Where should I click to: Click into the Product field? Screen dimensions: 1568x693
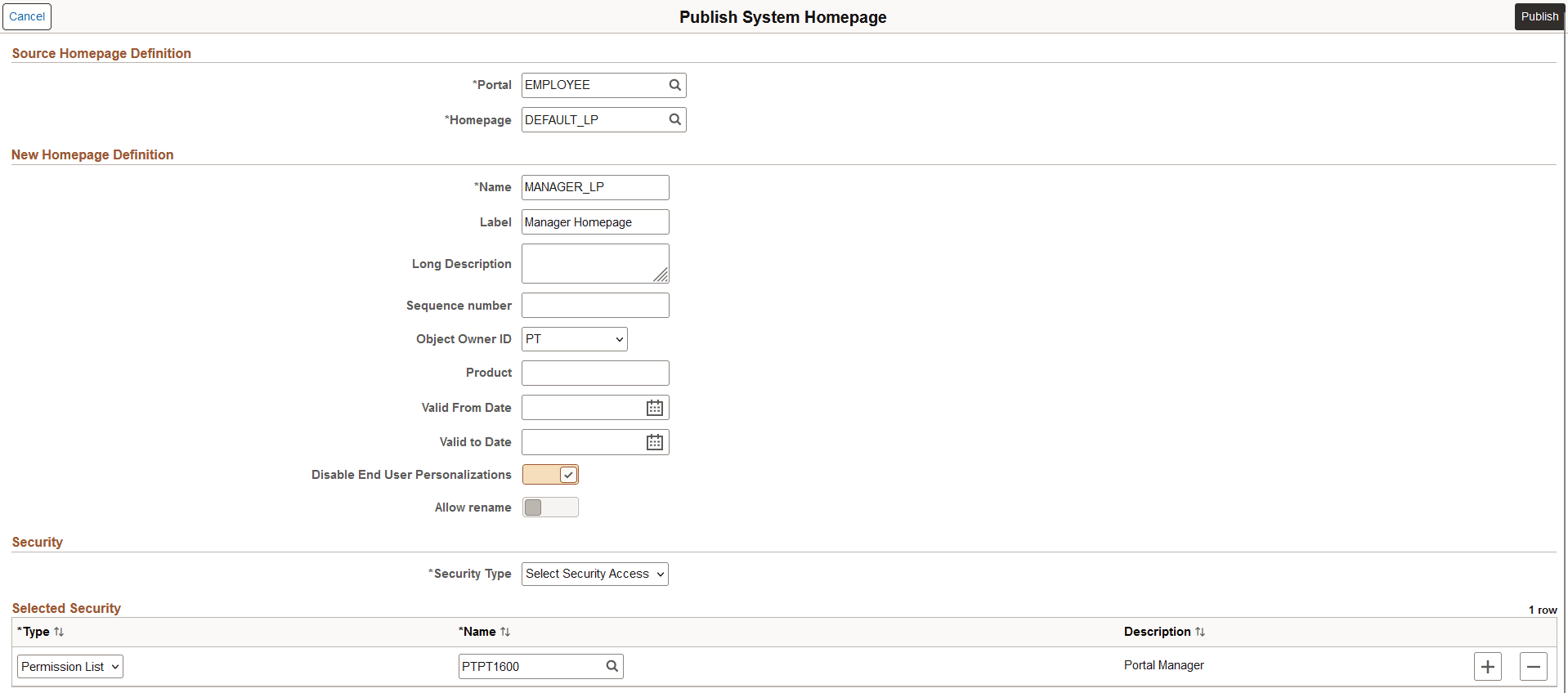(x=595, y=373)
